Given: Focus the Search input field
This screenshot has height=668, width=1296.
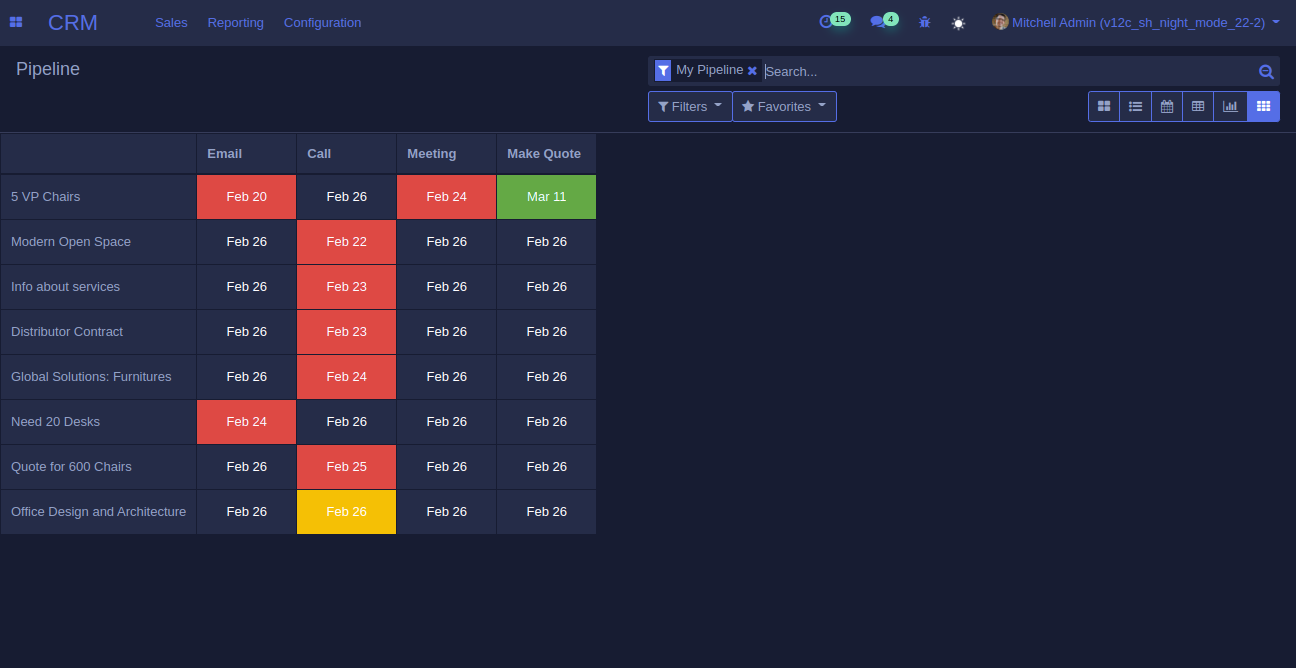Looking at the screenshot, I should [x=1008, y=71].
